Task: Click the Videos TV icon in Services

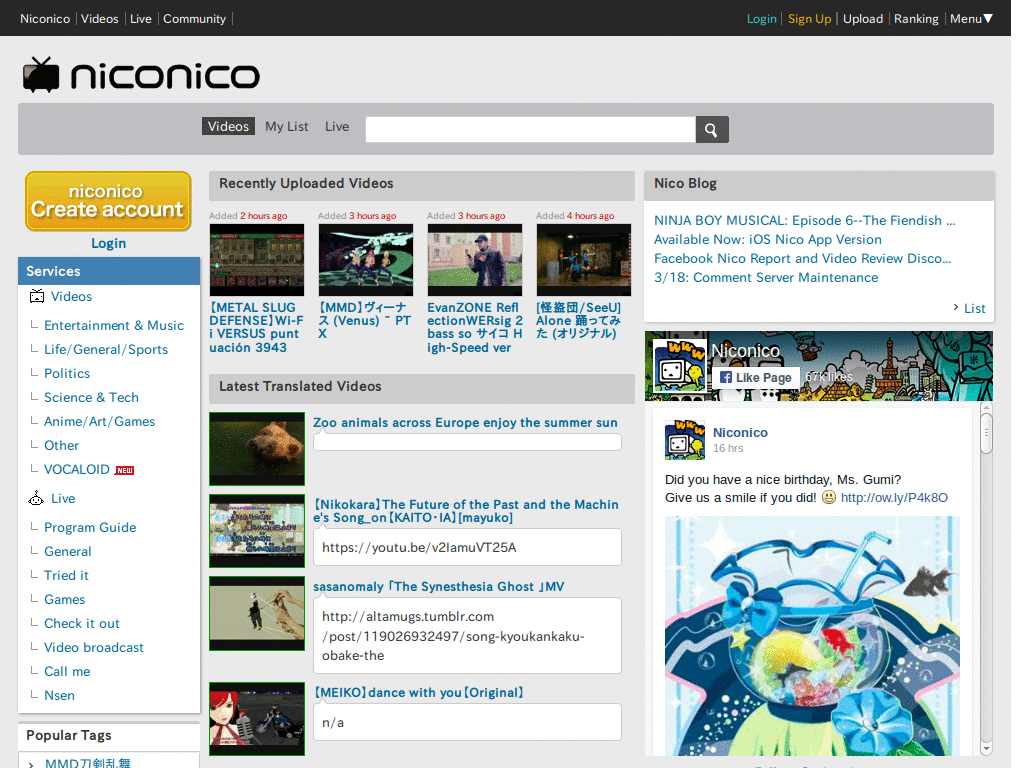Action: click(37, 296)
